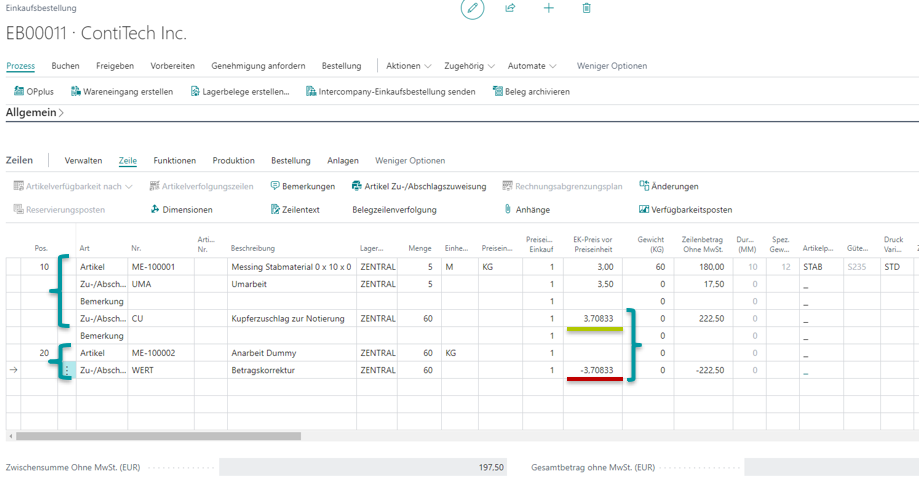Viewport: 919px width, 479px height.
Task: Expand the Allgemein section
Action: tap(35, 113)
